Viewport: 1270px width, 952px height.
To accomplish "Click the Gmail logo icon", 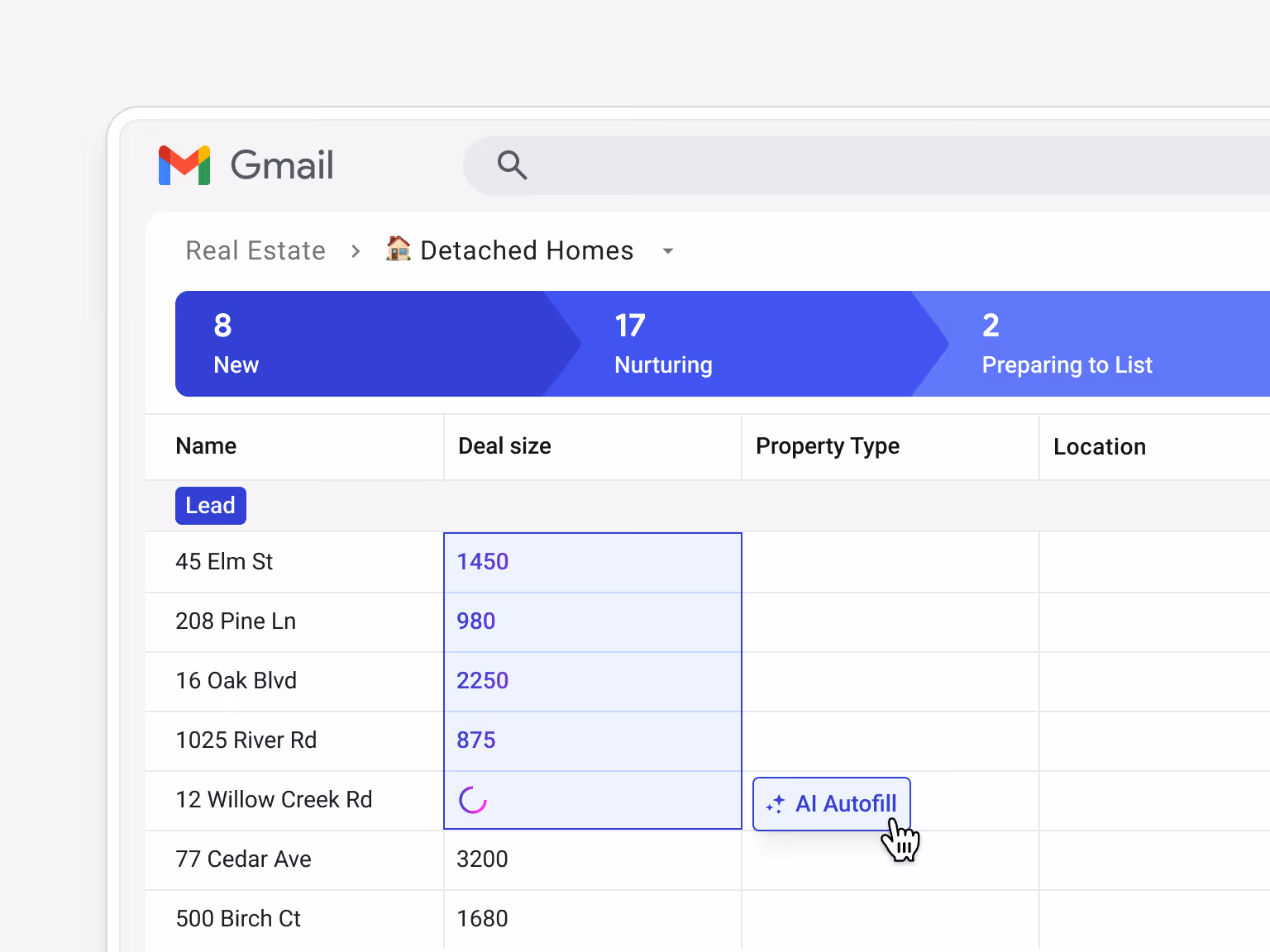I will [184, 165].
